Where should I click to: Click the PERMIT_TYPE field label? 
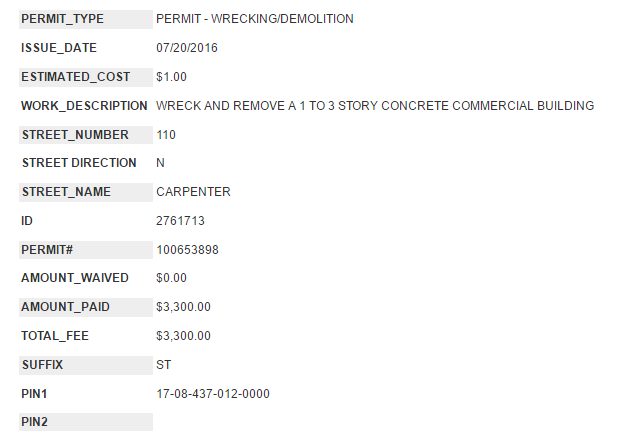(x=62, y=19)
